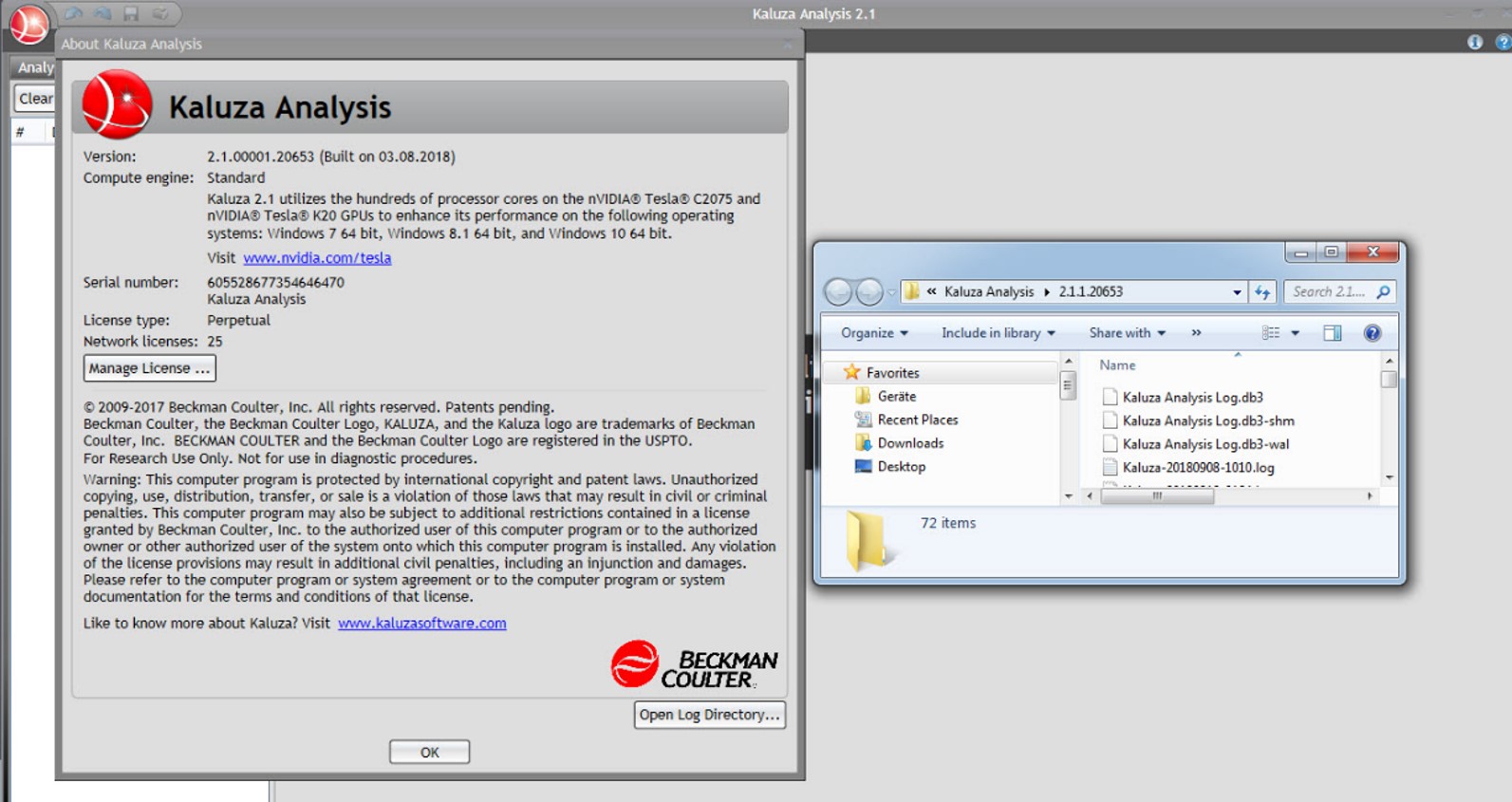Open the www.nvidia.com/tesla link
Screen dimensions: 1512x802
[317, 258]
